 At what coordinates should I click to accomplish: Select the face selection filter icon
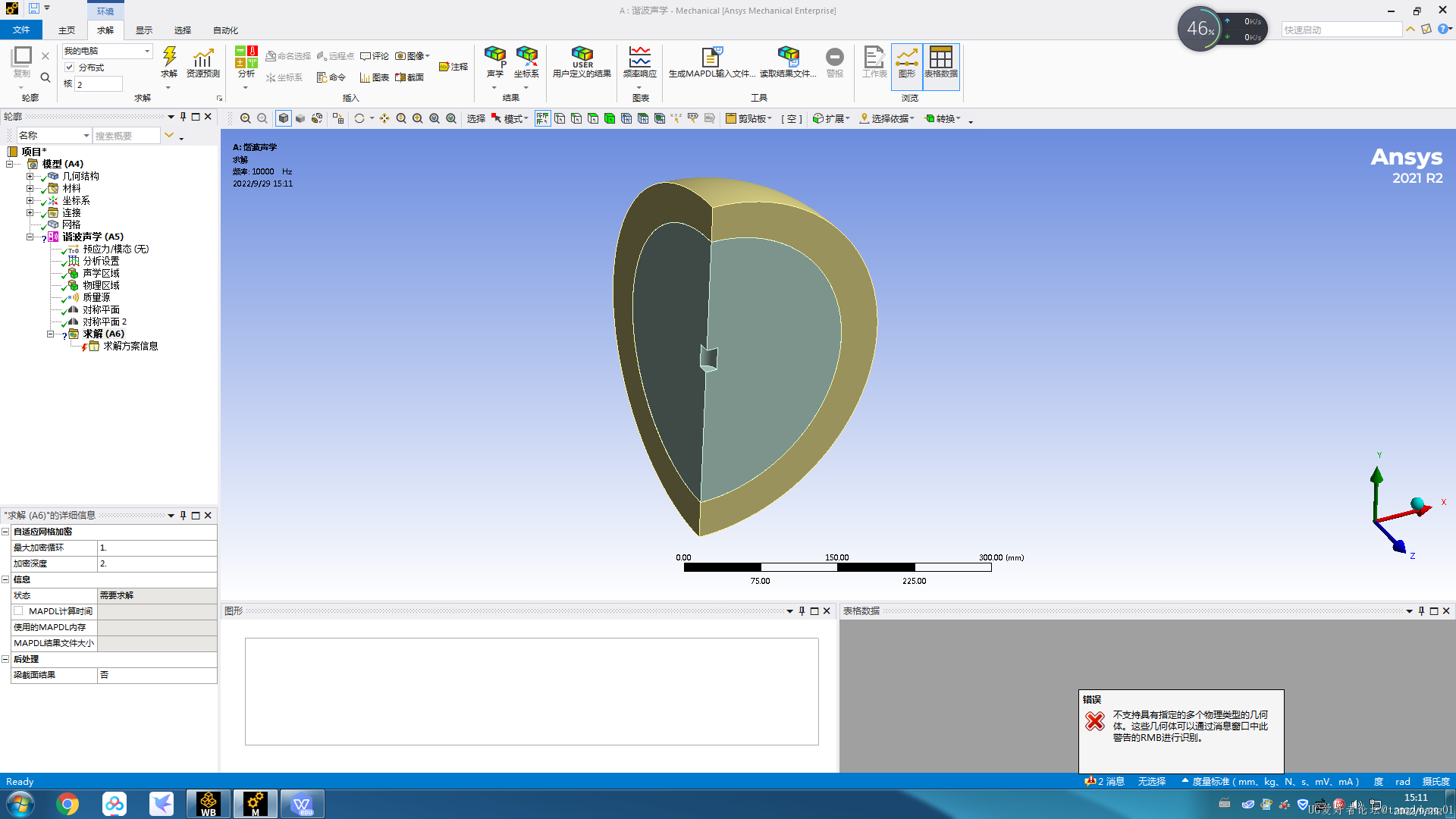pyautogui.click(x=593, y=118)
